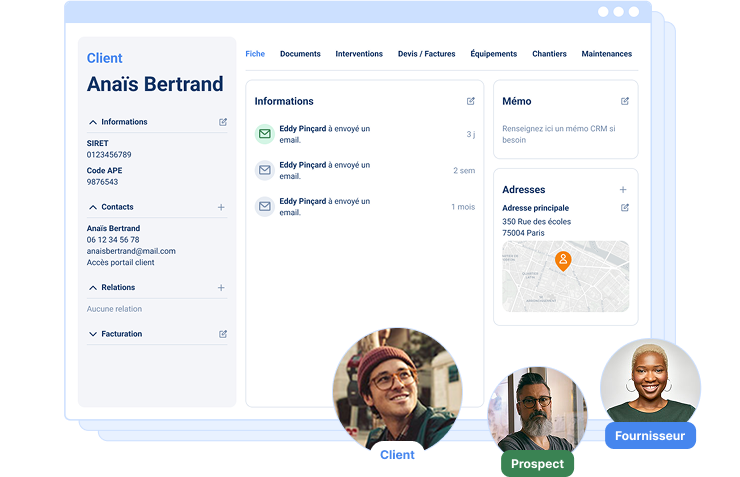Edit the Facturation section

coord(223,334)
